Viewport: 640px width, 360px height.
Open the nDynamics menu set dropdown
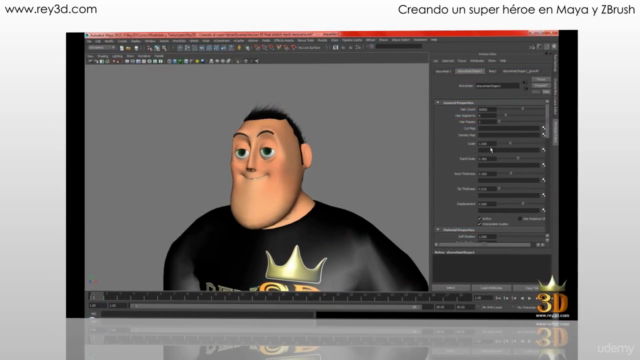pyautogui.click(x=102, y=48)
